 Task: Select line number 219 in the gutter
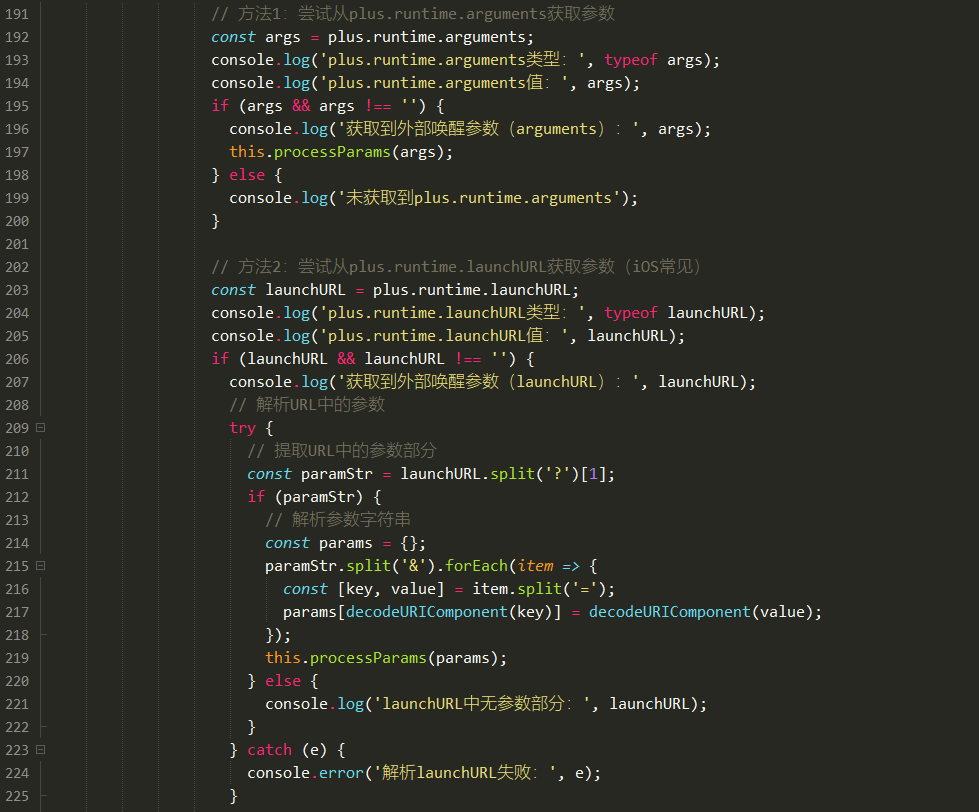click(17, 658)
